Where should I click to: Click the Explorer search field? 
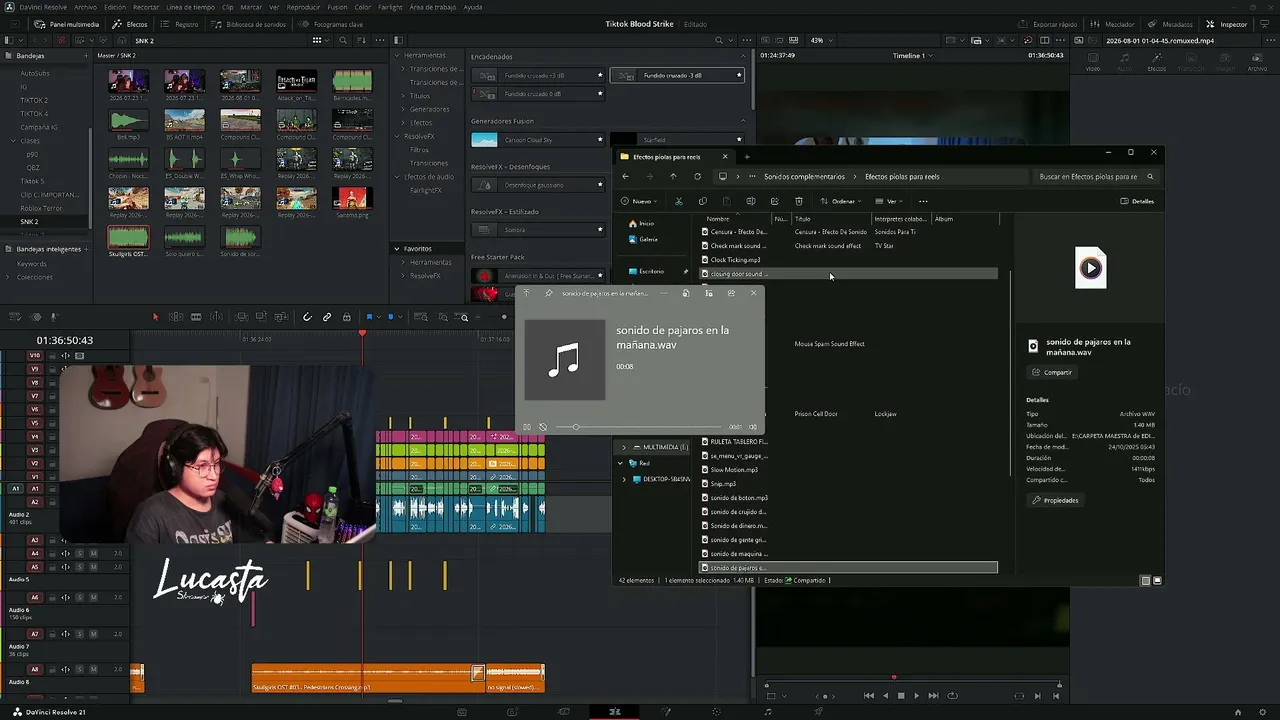[1097, 177]
